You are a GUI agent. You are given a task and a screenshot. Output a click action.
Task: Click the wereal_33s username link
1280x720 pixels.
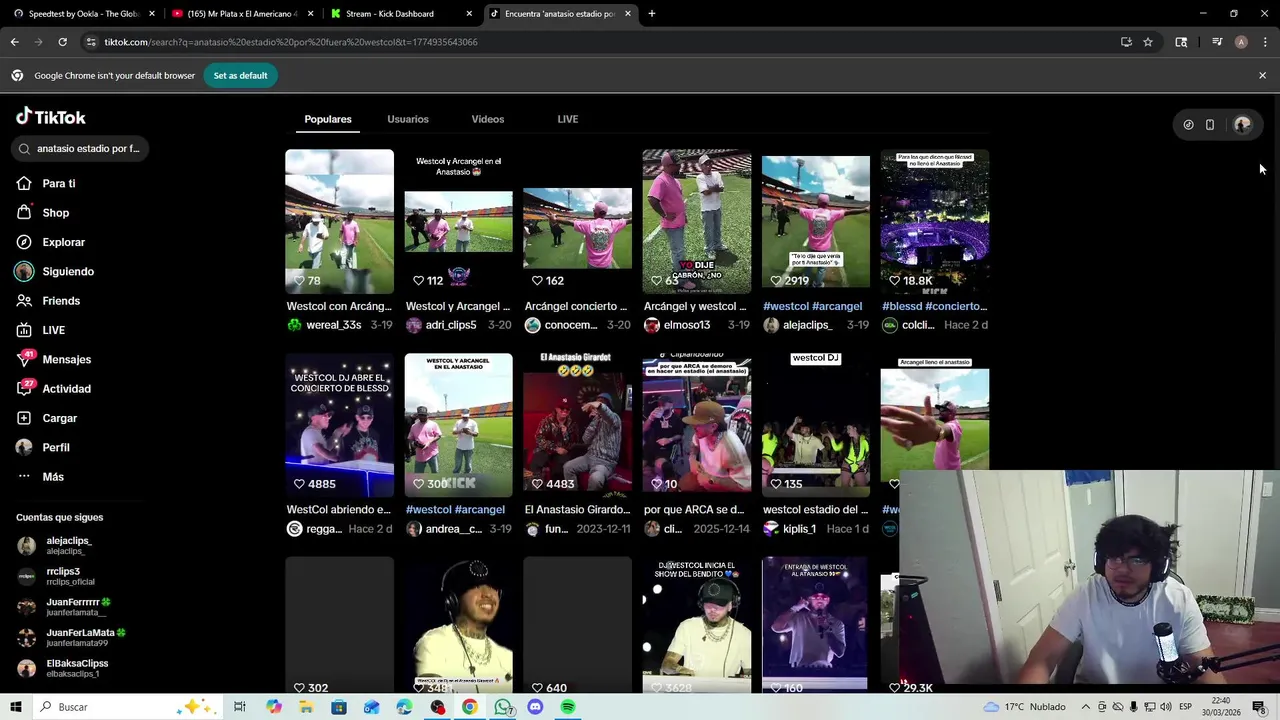click(x=334, y=325)
